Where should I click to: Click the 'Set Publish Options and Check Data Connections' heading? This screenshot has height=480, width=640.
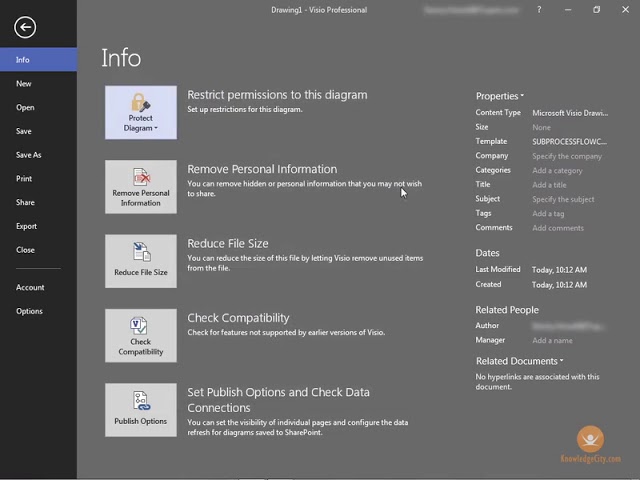click(278, 400)
